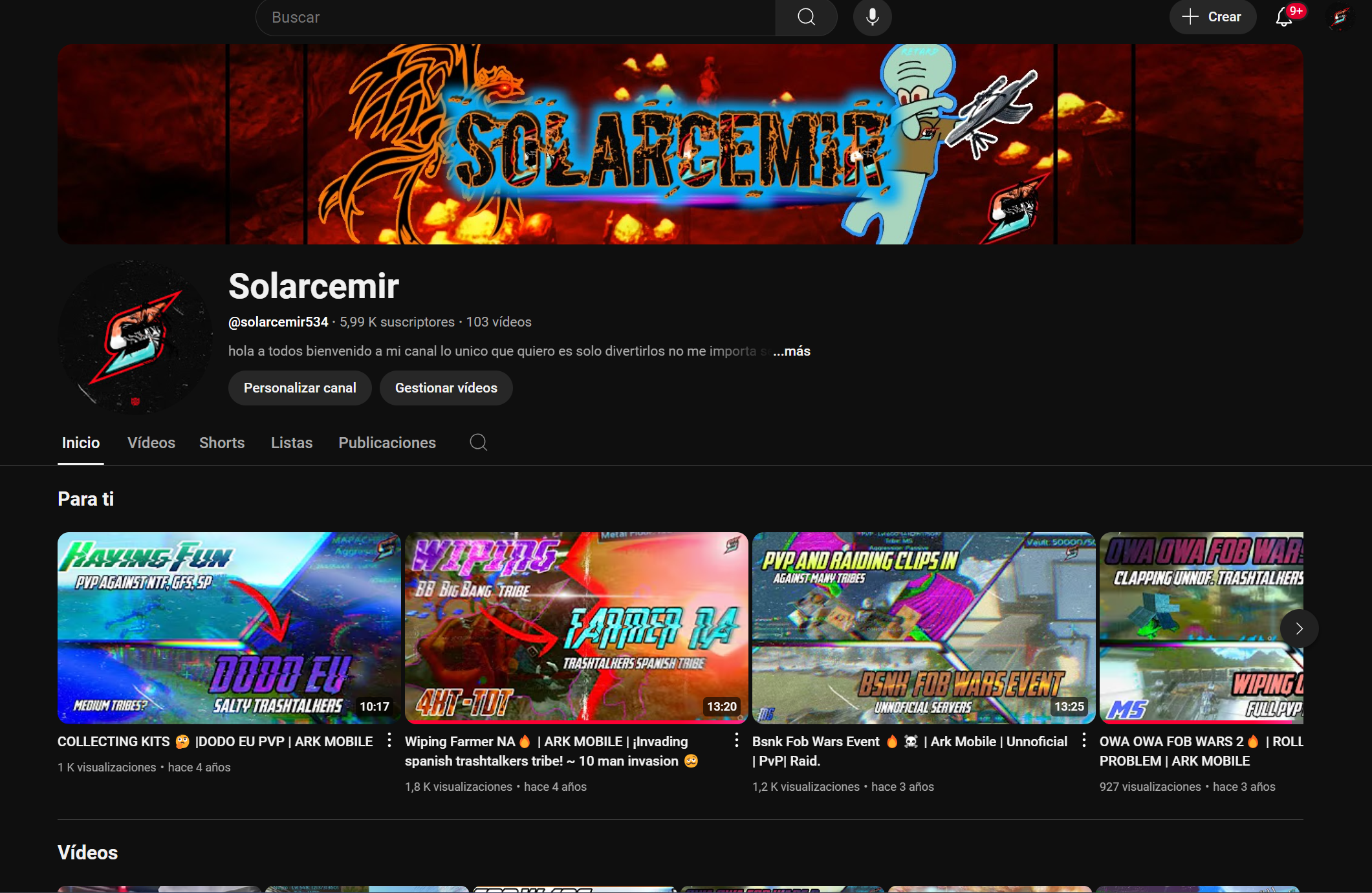This screenshot has height=893, width=1372.
Task: Click the Solarcemir channel profile picture
Action: 135,337
